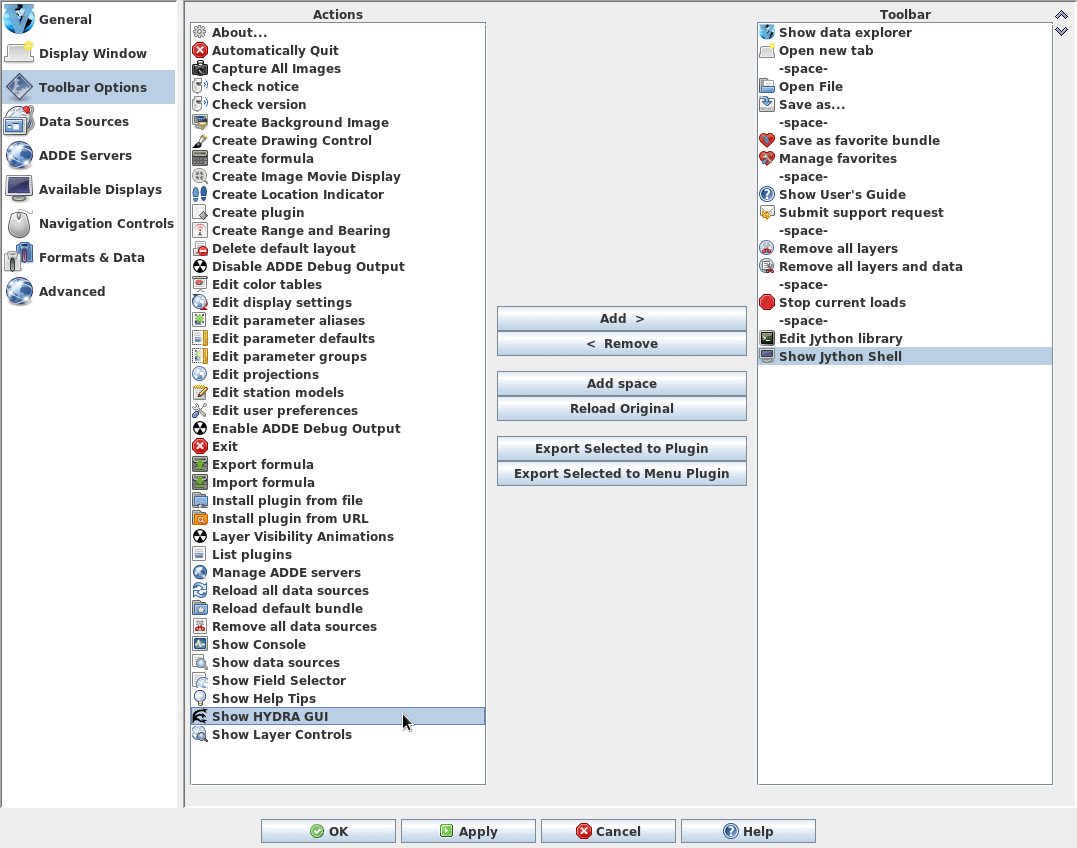This screenshot has width=1077, height=848.
Task: Click the red X icon for Automatically Quit
Action: coord(200,50)
